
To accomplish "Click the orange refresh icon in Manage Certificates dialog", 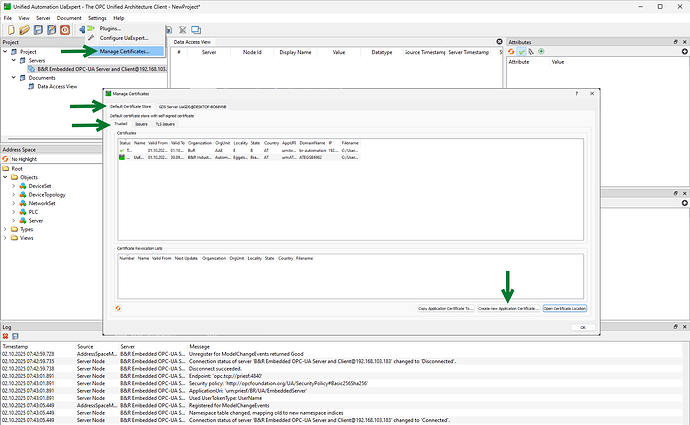I will tap(118, 308).
